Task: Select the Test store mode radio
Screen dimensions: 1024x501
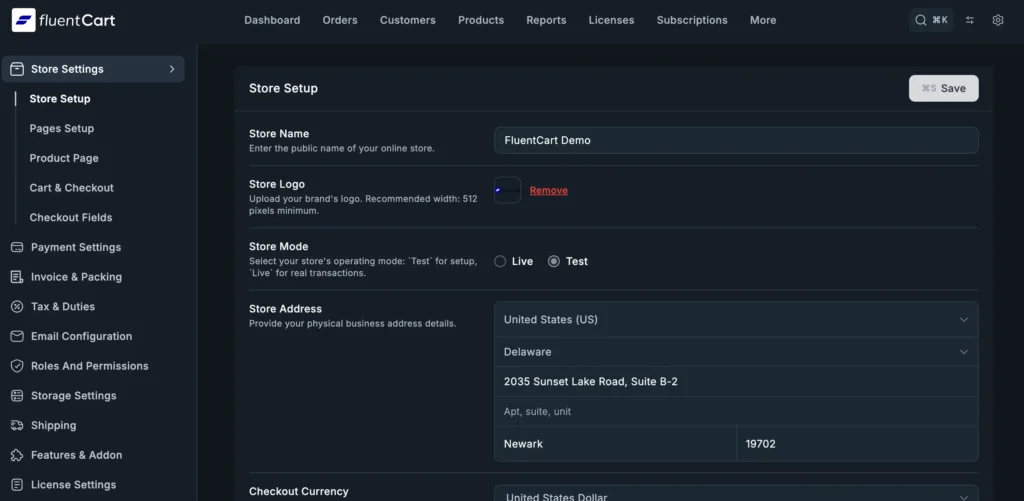Action: (x=554, y=261)
